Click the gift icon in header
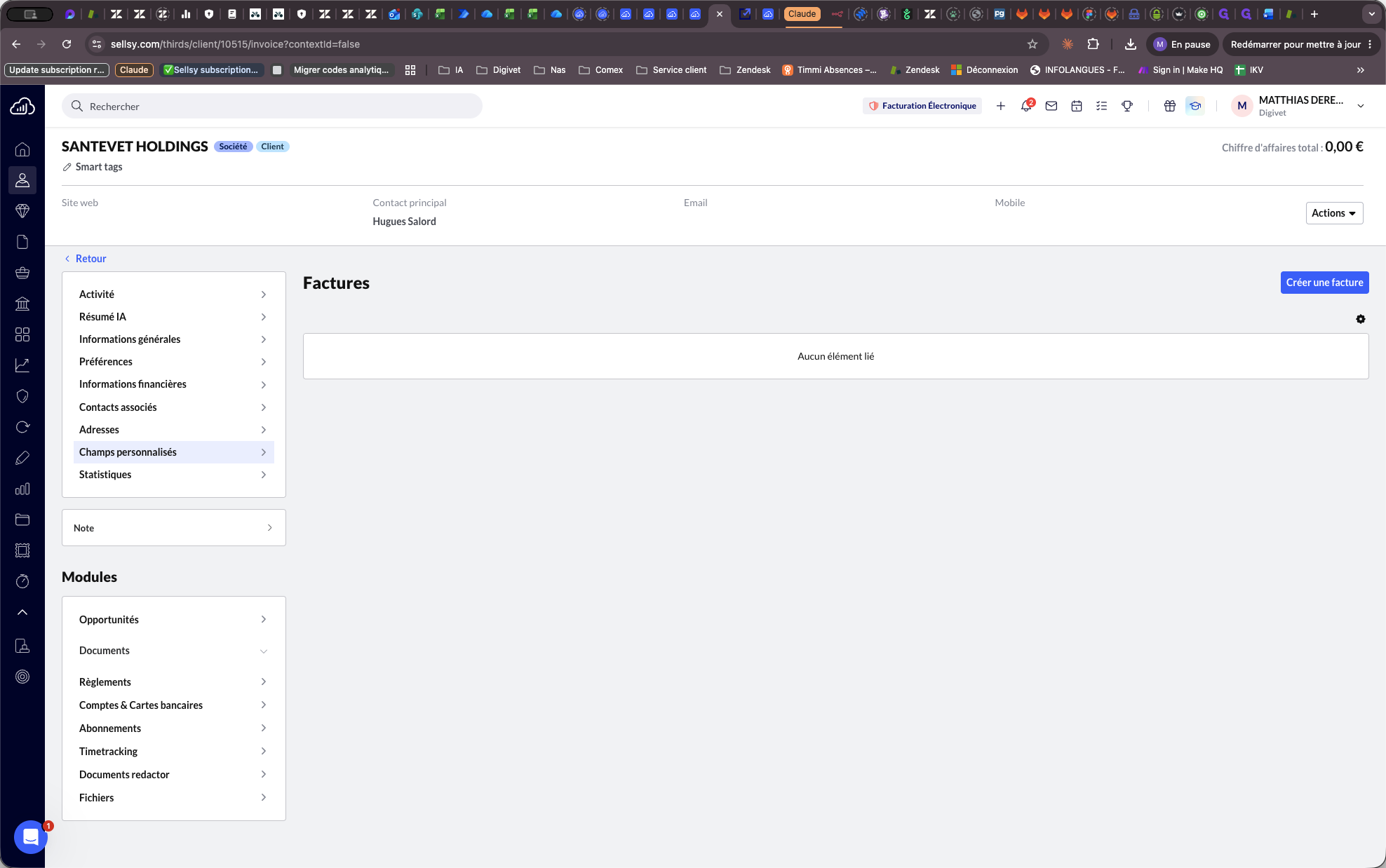The width and height of the screenshot is (1386, 868). pyautogui.click(x=1170, y=106)
